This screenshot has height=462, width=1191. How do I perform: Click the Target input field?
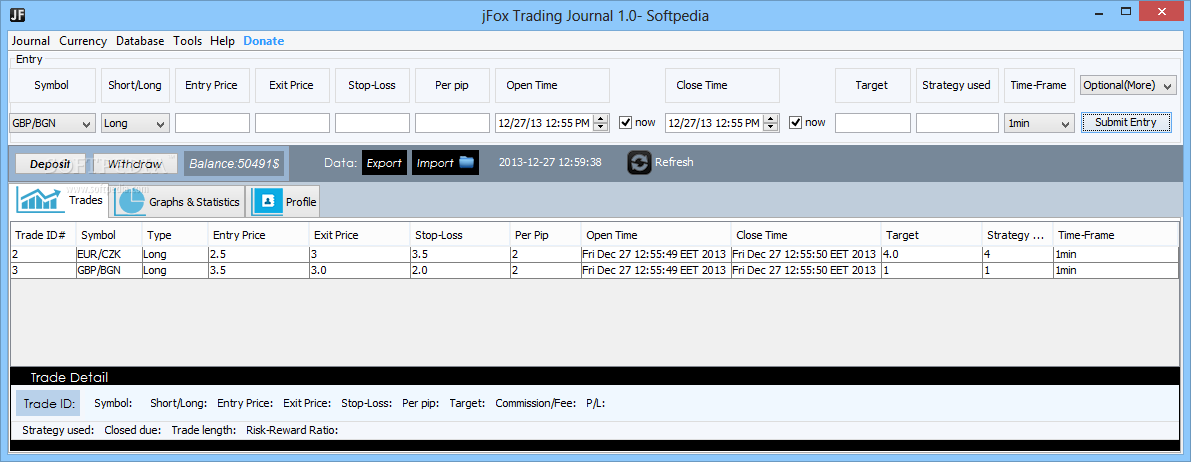click(873, 123)
